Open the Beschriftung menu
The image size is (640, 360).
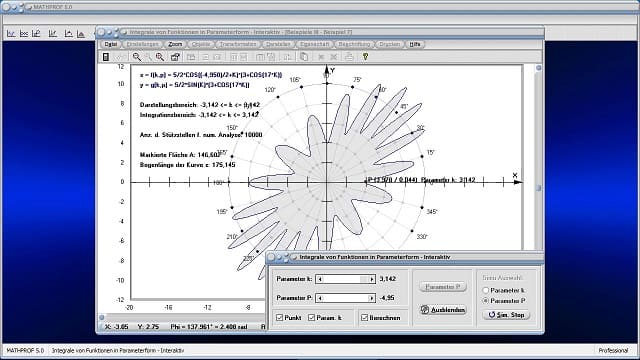354,44
